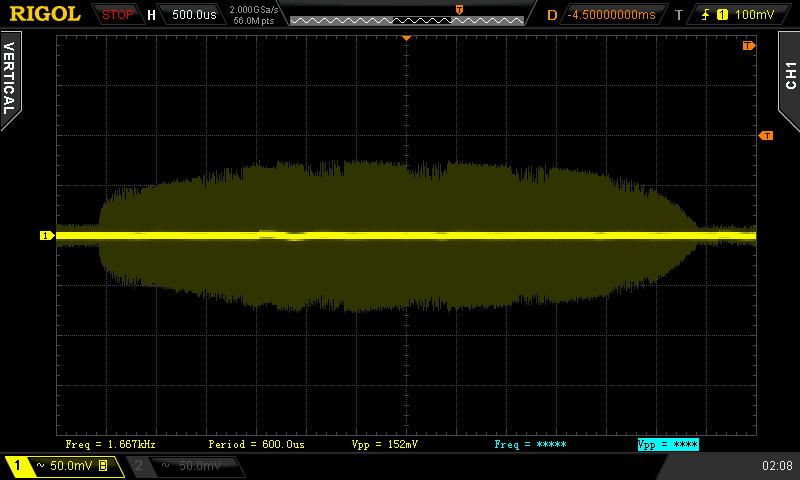
Task: Select the Period = 600.0us measurement
Action: (x=256, y=443)
